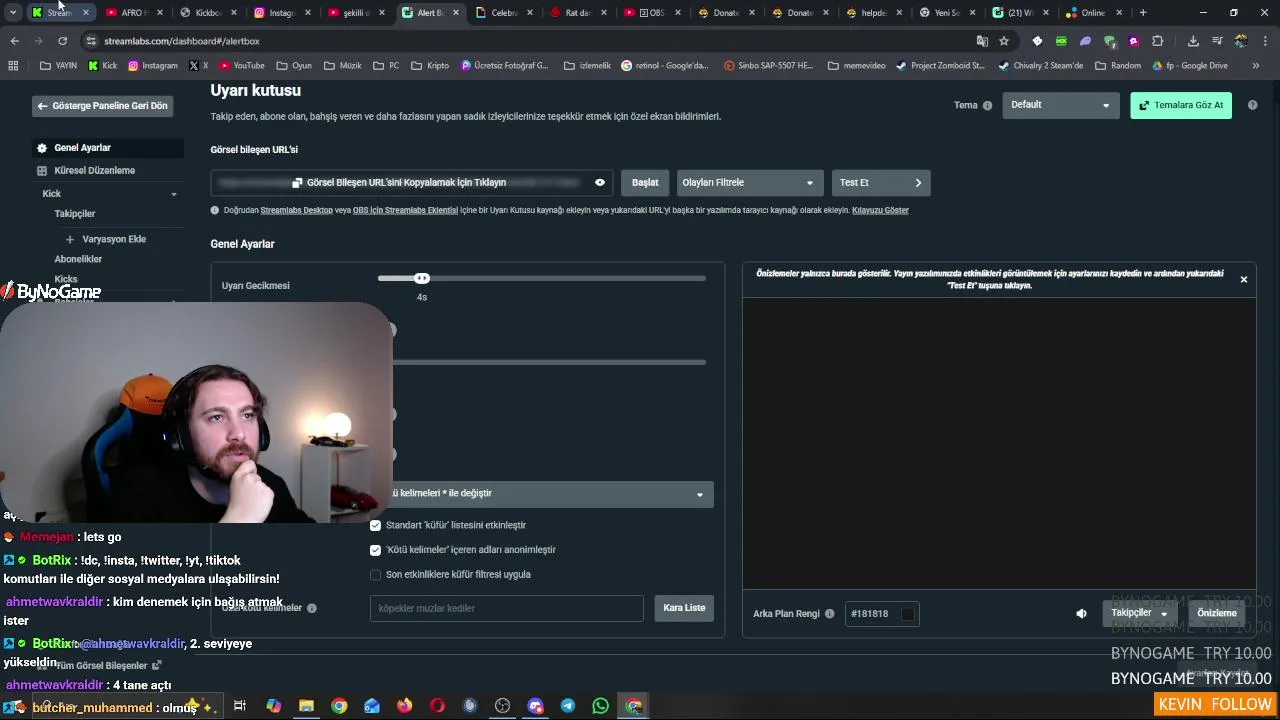1280x720 pixels.
Task: Click the kötü kelimeler blacklist input field
Action: (x=507, y=608)
